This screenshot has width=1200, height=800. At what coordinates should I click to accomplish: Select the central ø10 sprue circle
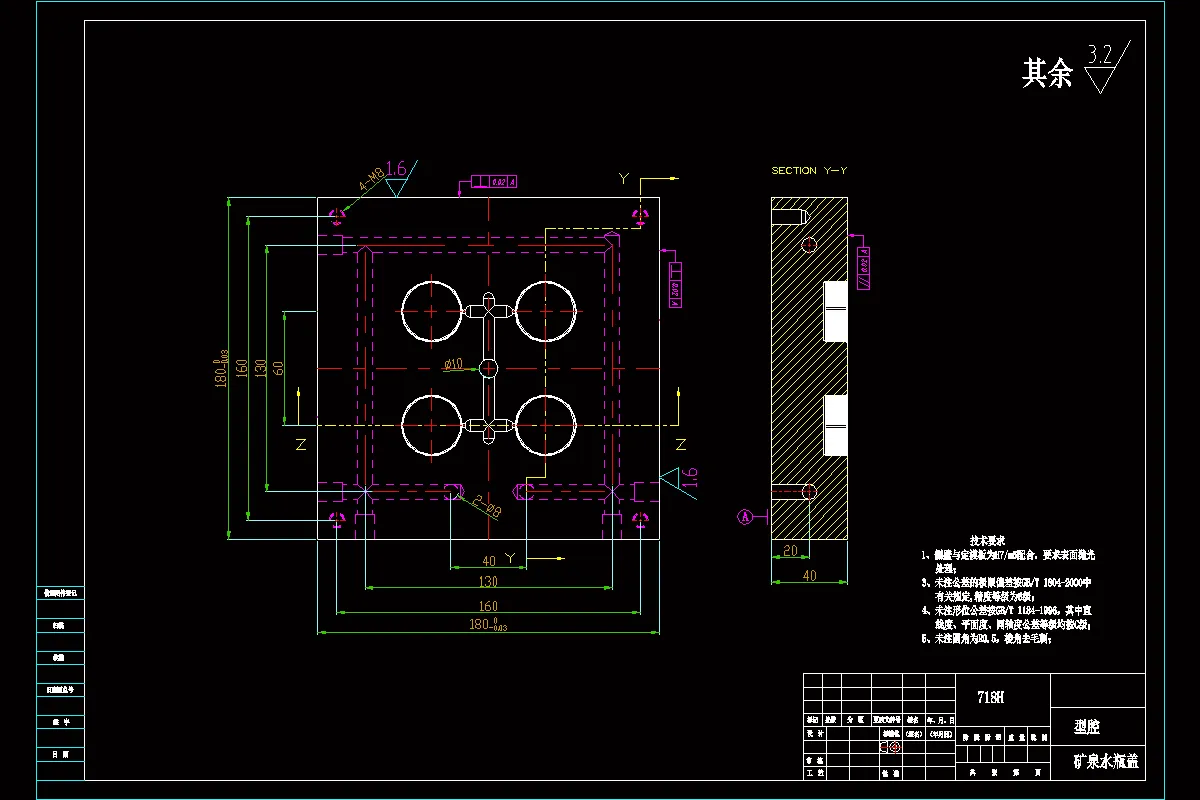(488, 369)
